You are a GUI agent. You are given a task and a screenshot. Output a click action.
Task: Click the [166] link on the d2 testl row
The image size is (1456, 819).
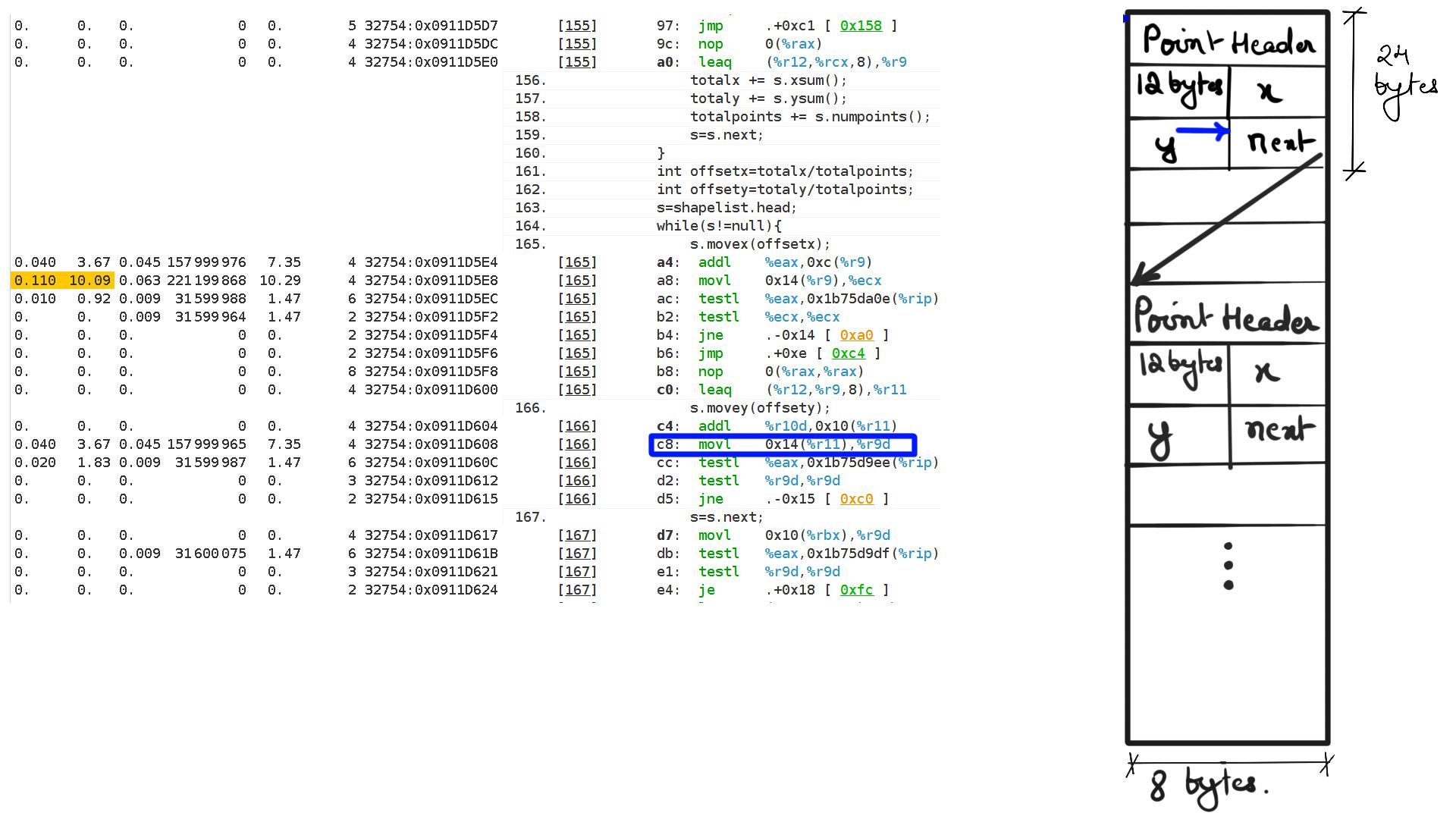[577, 481]
